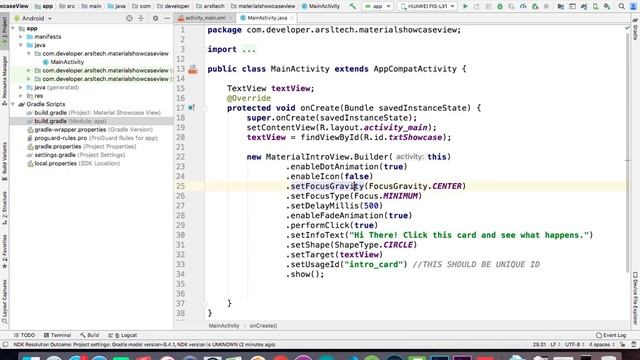Viewport: 640px width, 360px height.
Task: Click the src breadcrumb in navigation bar
Action: click(67, 6)
